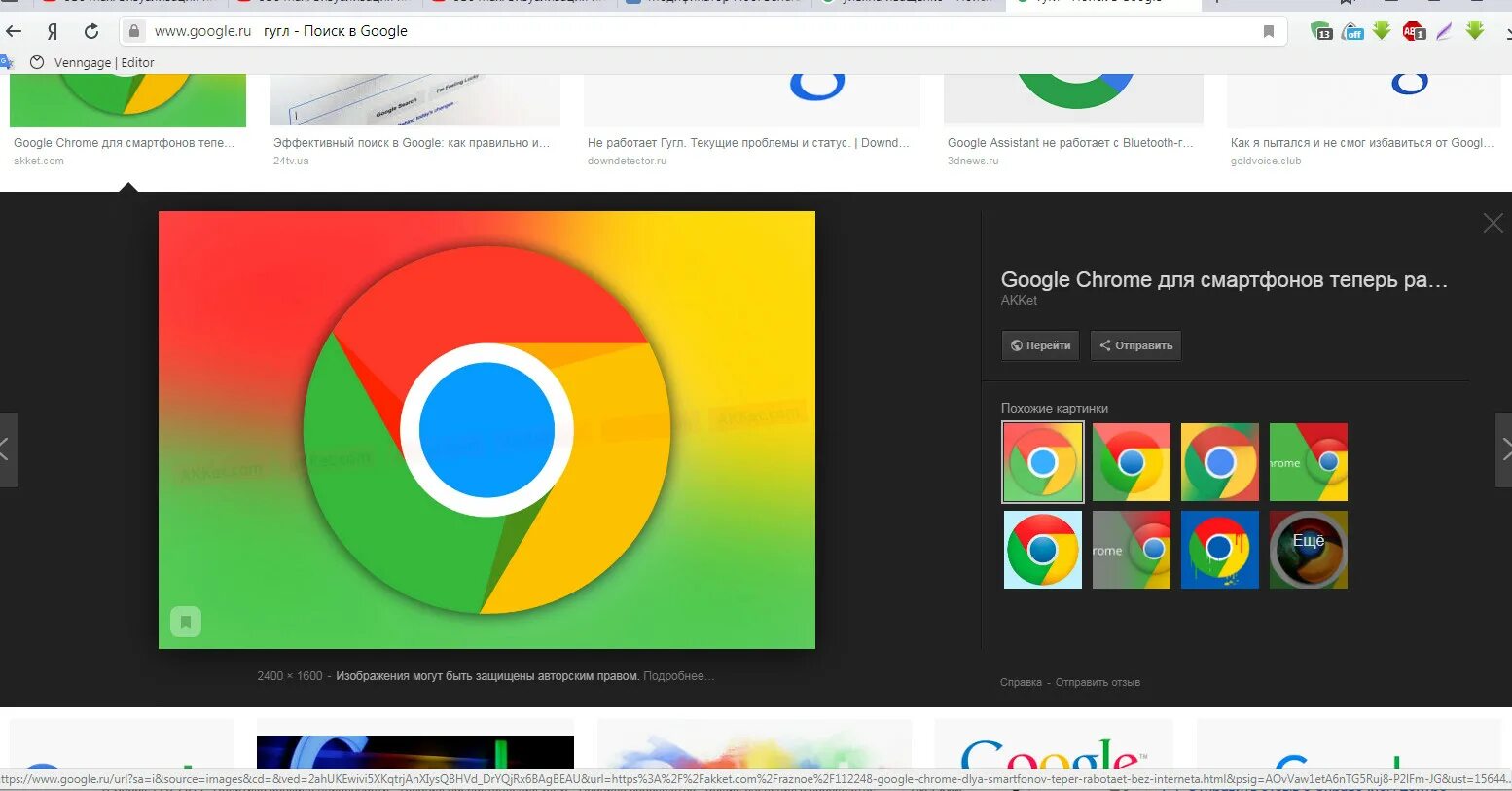Click the 'downdetector.ru' domain label
The image size is (1512, 791).
point(627,161)
